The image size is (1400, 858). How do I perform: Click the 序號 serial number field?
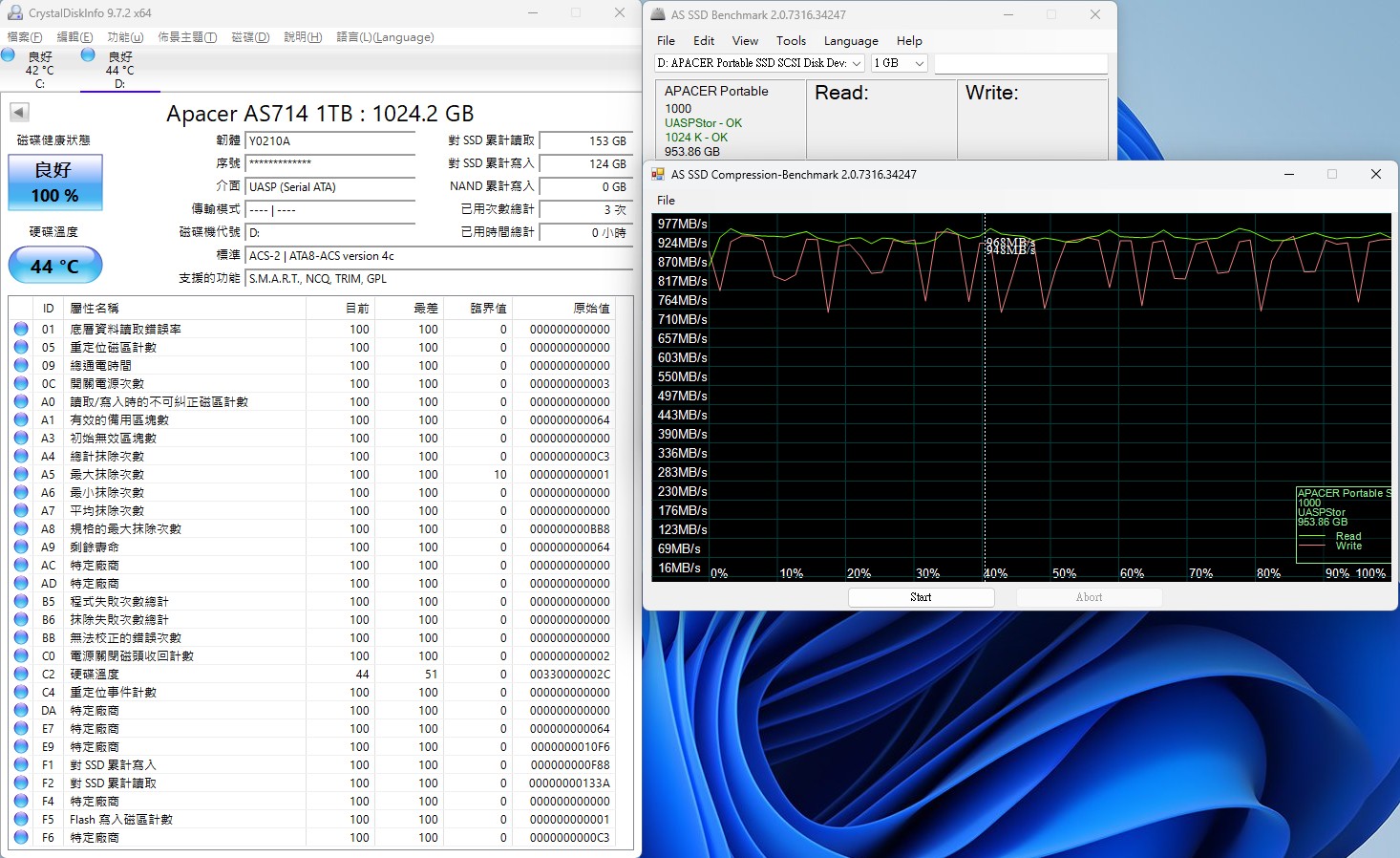pos(330,164)
